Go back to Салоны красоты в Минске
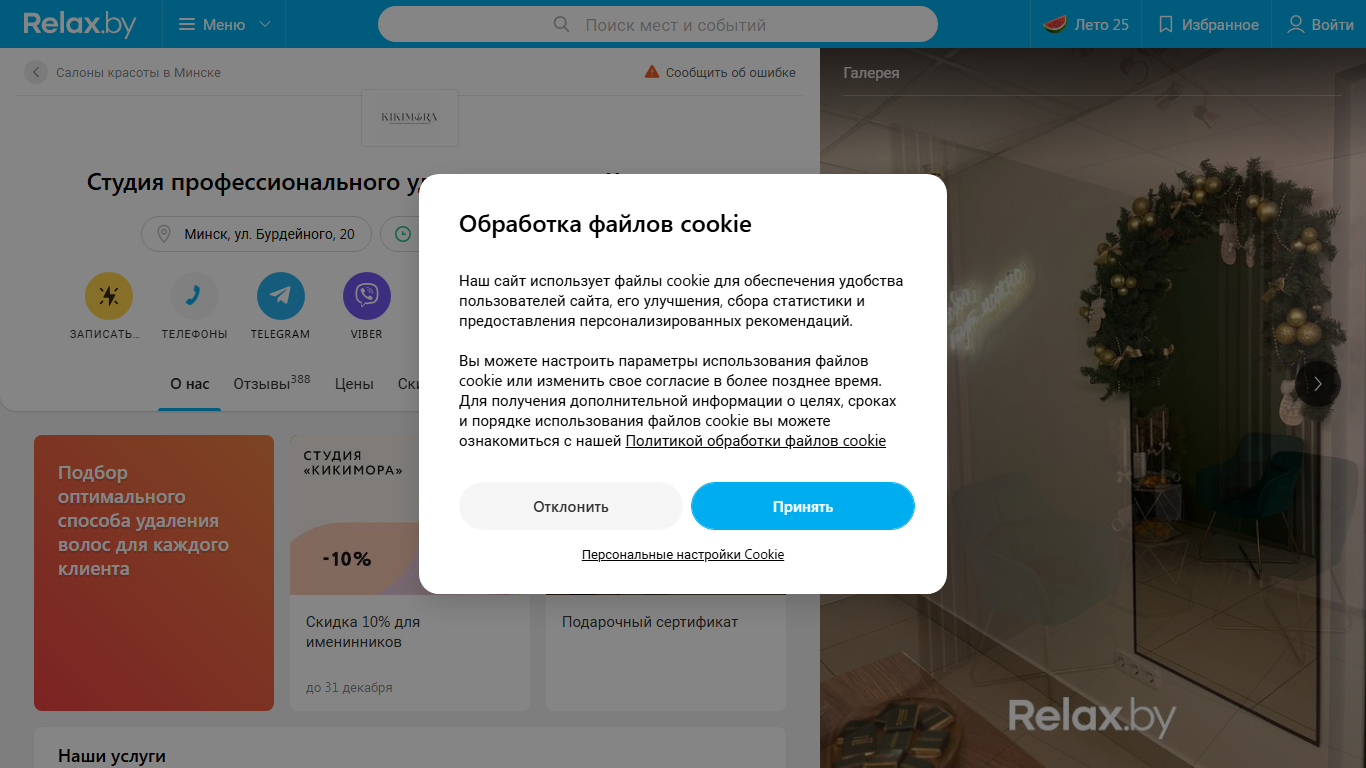Viewport: 1366px width, 768px height. [x=124, y=72]
